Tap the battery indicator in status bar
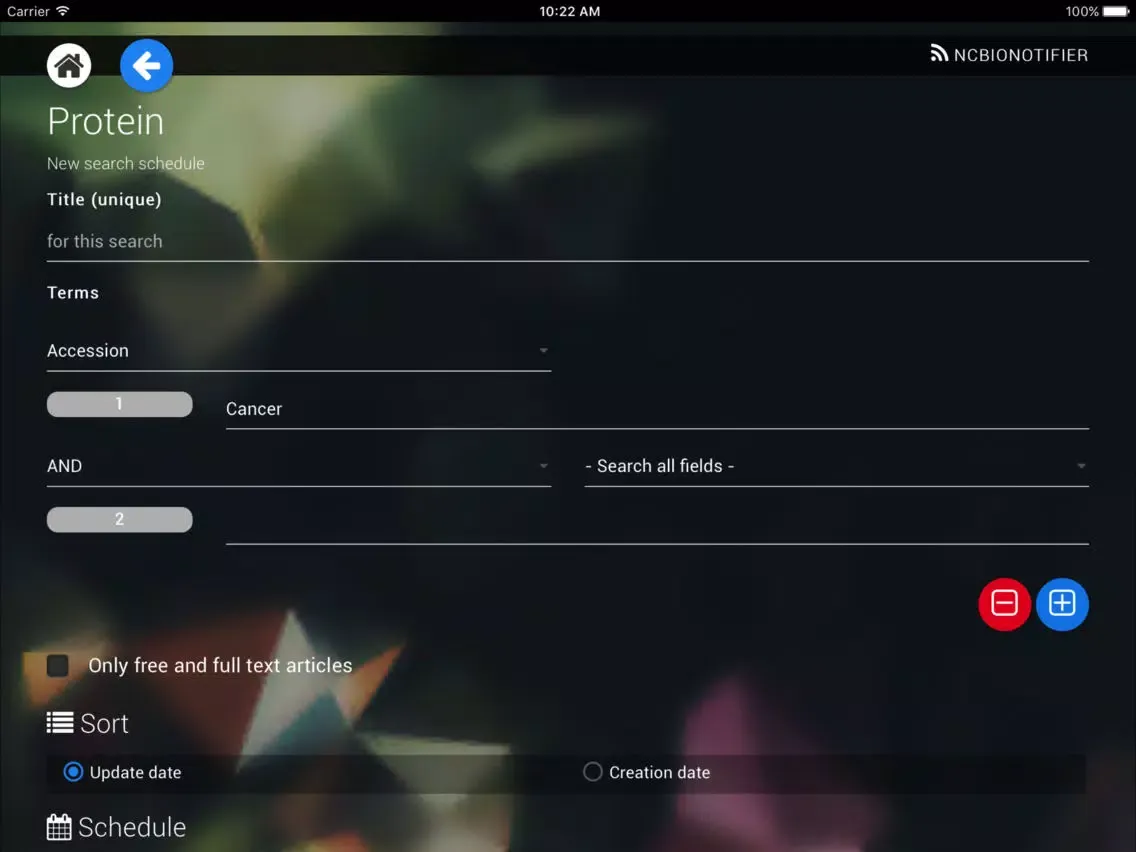 1116,12
